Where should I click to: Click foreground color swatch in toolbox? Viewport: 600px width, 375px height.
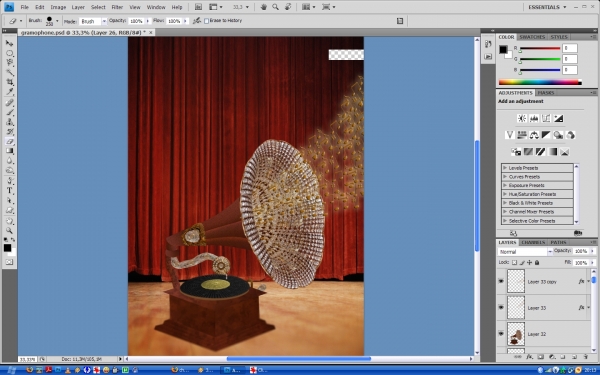click(x=7, y=248)
